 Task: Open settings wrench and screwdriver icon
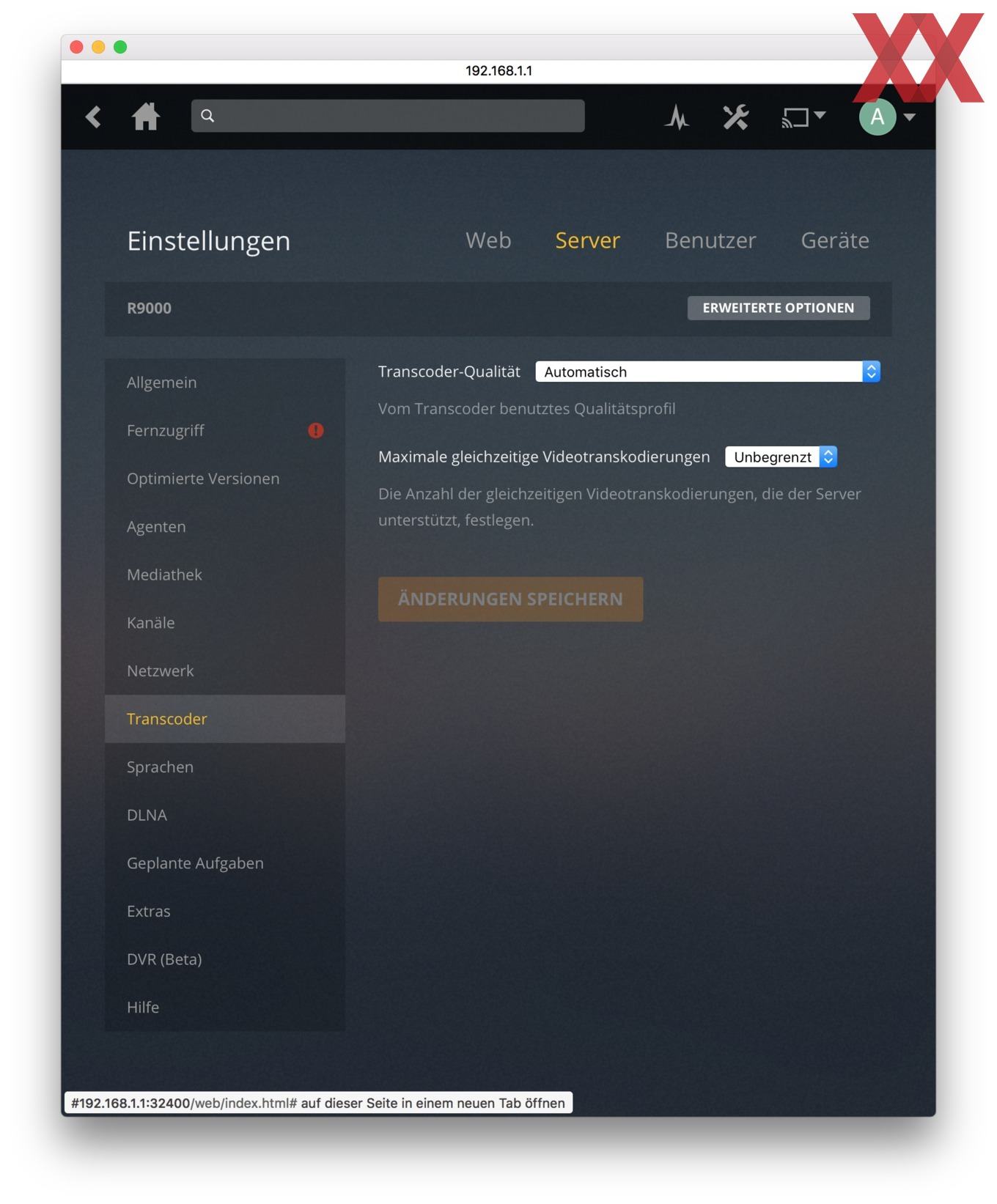(735, 117)
